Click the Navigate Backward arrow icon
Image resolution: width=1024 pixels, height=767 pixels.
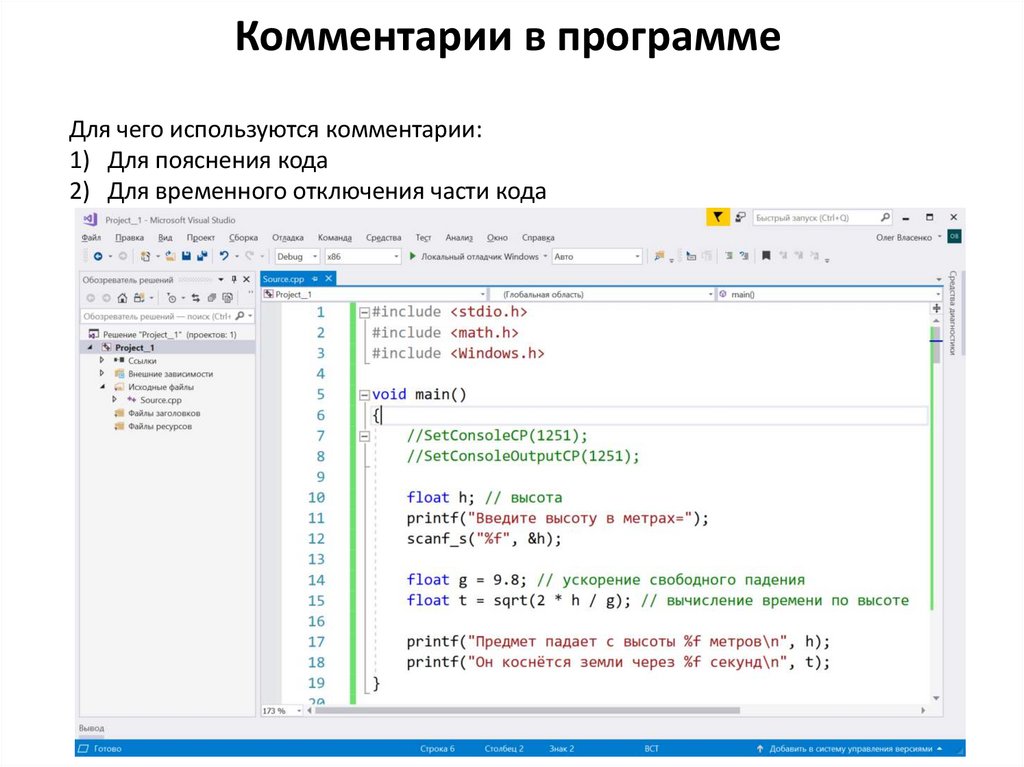[98, 257]
